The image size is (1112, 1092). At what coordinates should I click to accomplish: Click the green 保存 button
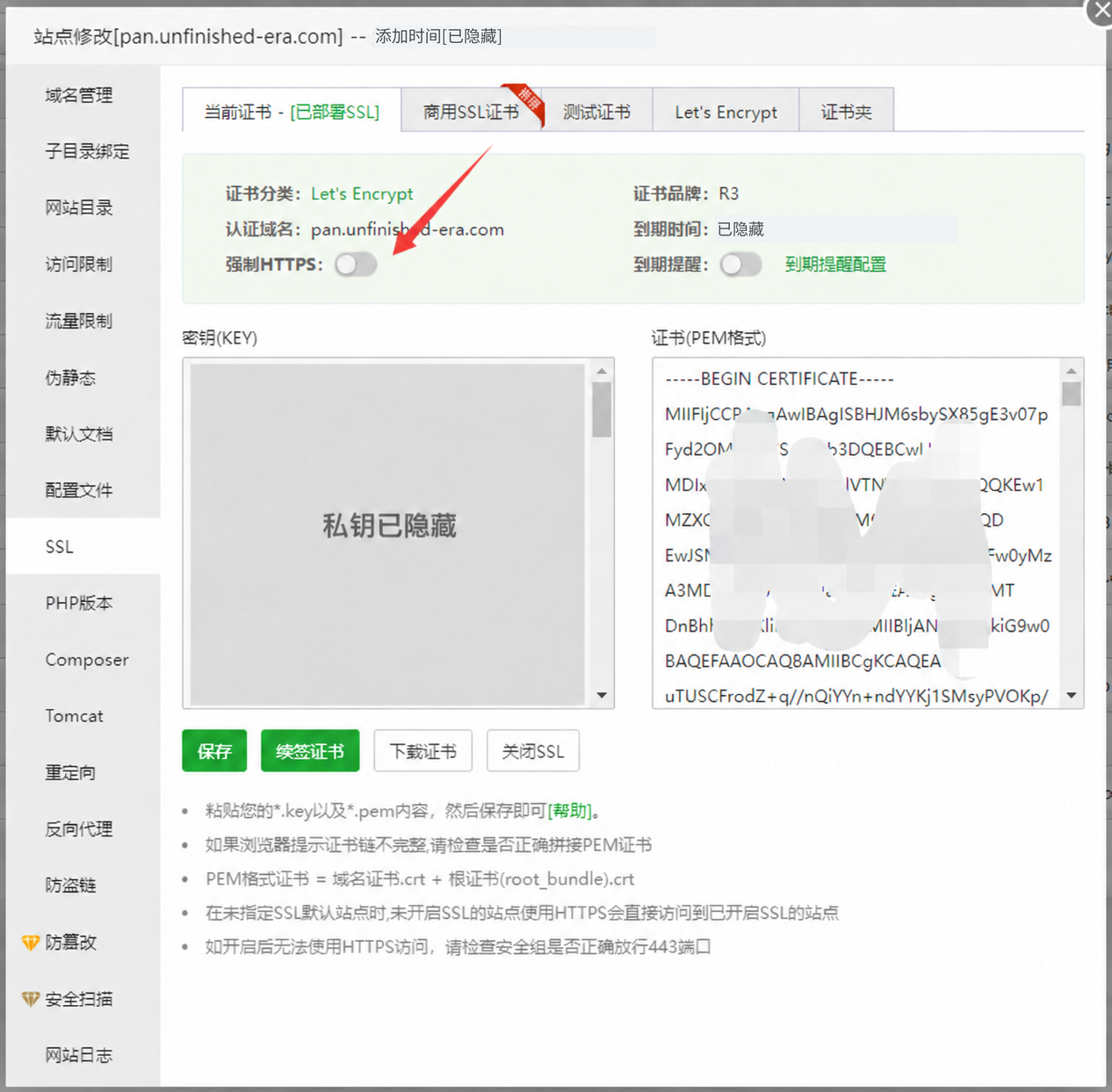(x=214, y=751)
